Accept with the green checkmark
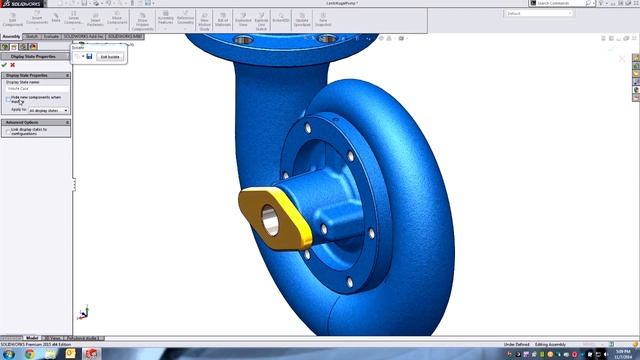Image resolution: width=640 pixels, height=360 pixels. 4,65
